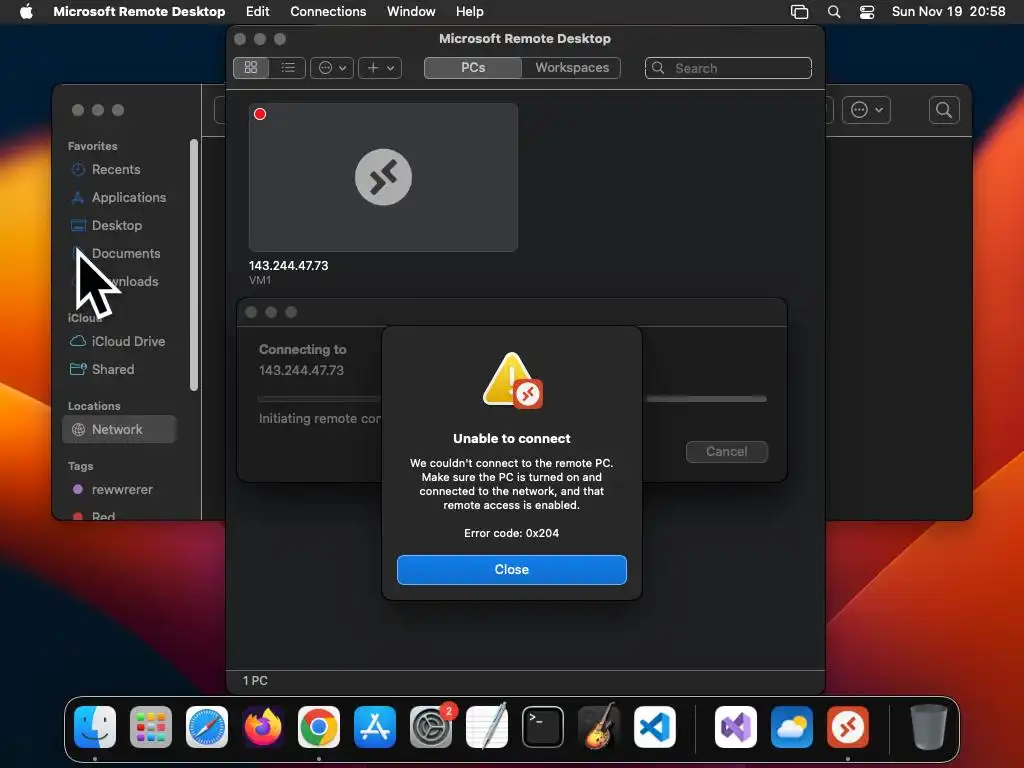The image size is (1024, 768).
Task: Open System Settings from the Dock
Action: (x=431, y=727)
